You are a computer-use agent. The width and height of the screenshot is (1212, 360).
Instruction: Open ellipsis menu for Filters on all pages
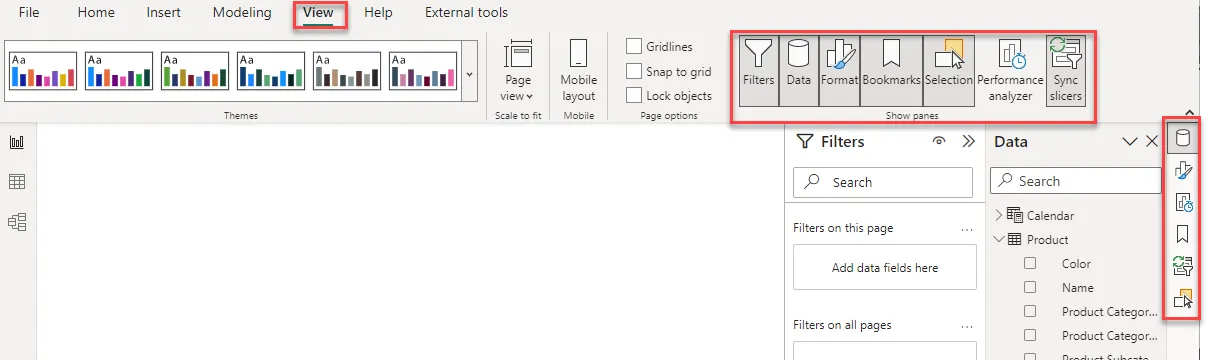click(x=966, y=325)
